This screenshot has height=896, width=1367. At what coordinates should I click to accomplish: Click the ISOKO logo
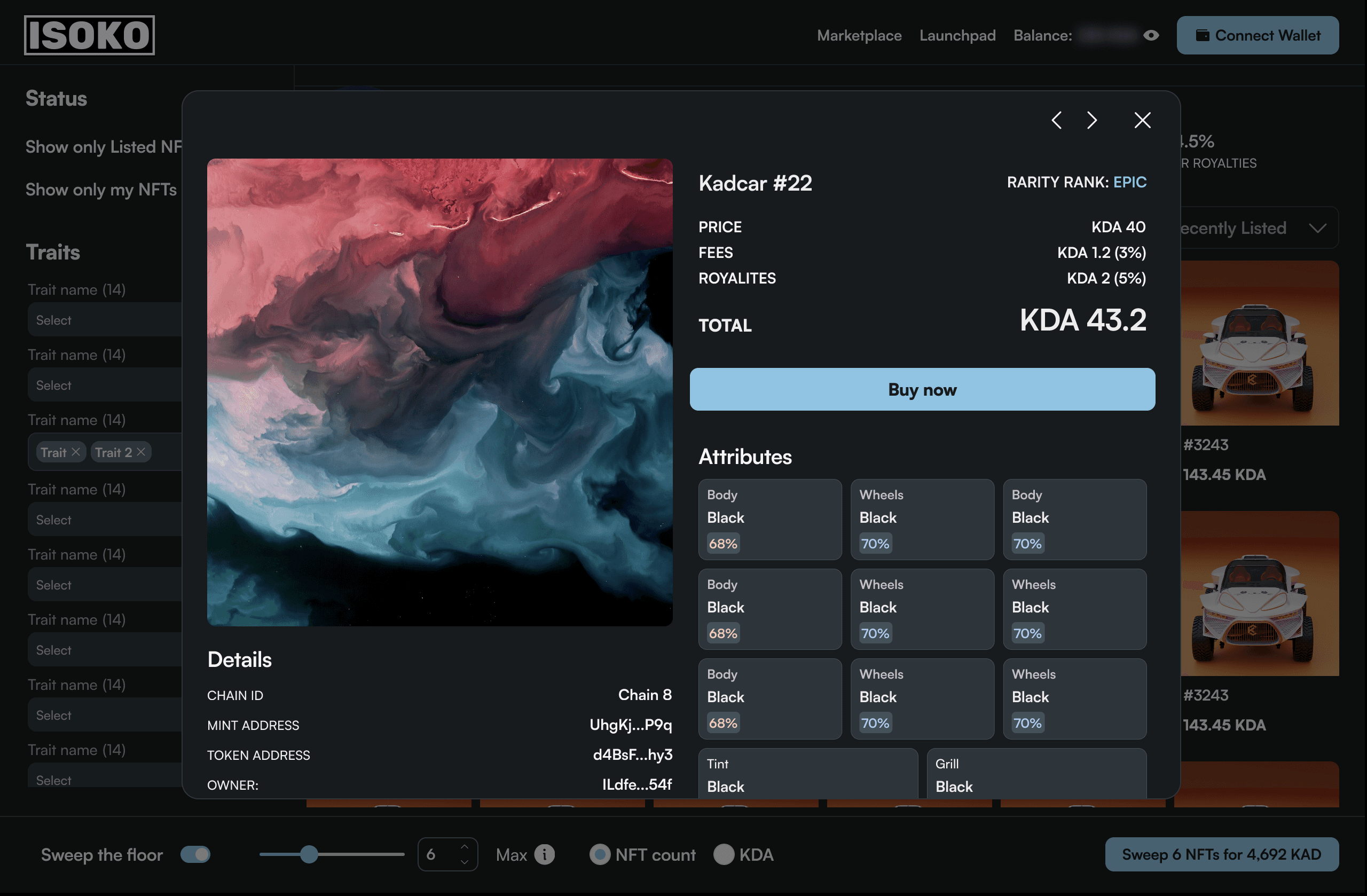click(90, 35)
